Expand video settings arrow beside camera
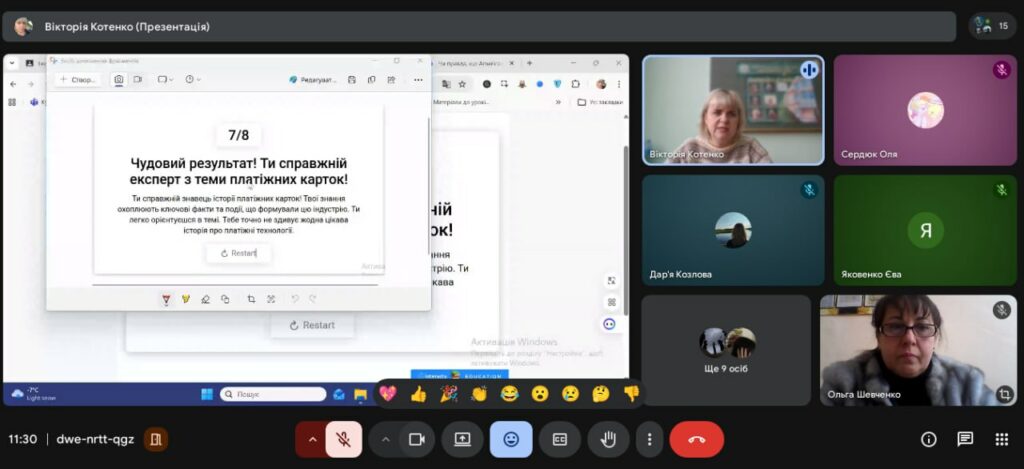1024x469 pixels. point(386,439)
